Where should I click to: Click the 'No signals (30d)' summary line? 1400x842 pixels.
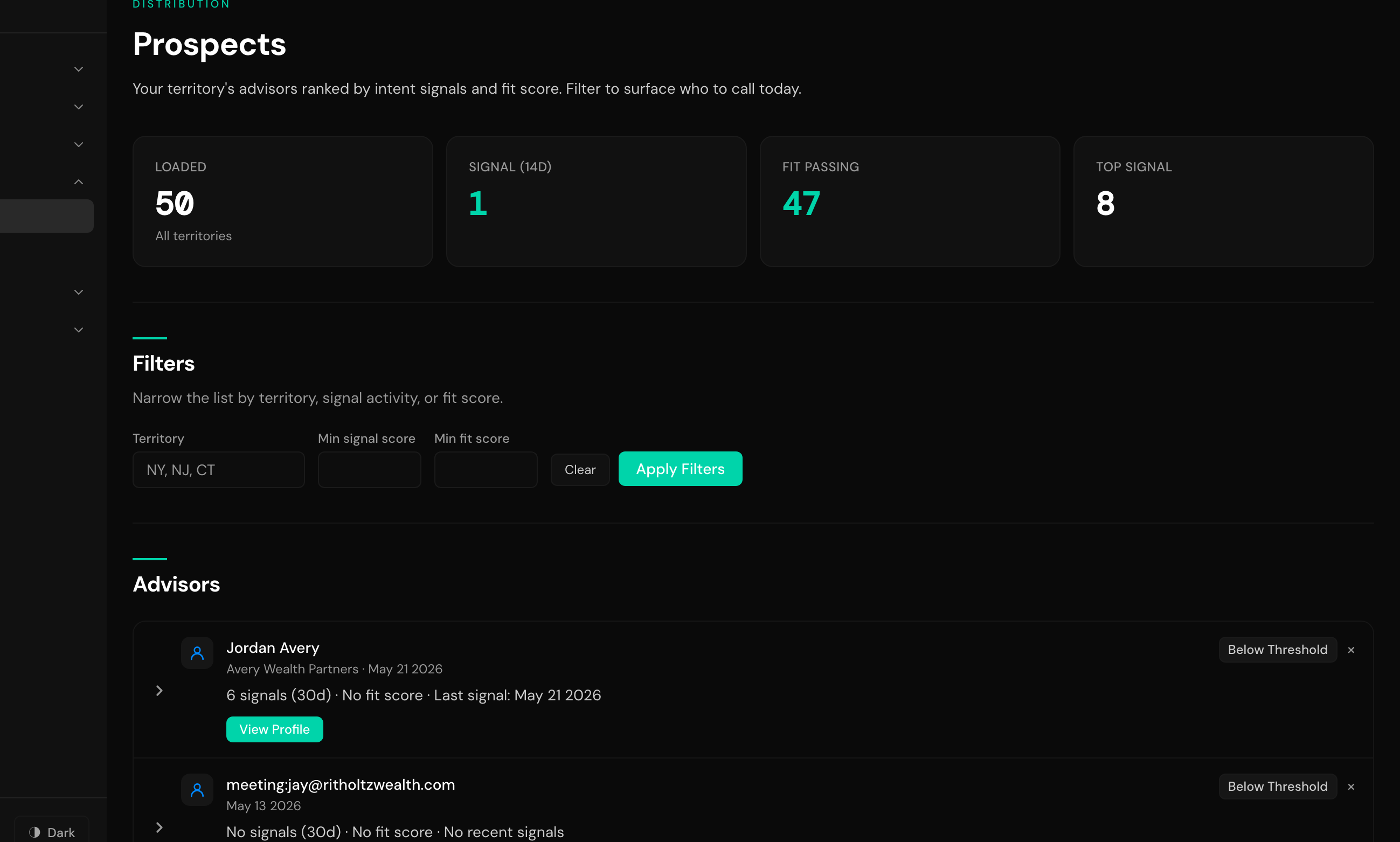(x=395, y=832)
